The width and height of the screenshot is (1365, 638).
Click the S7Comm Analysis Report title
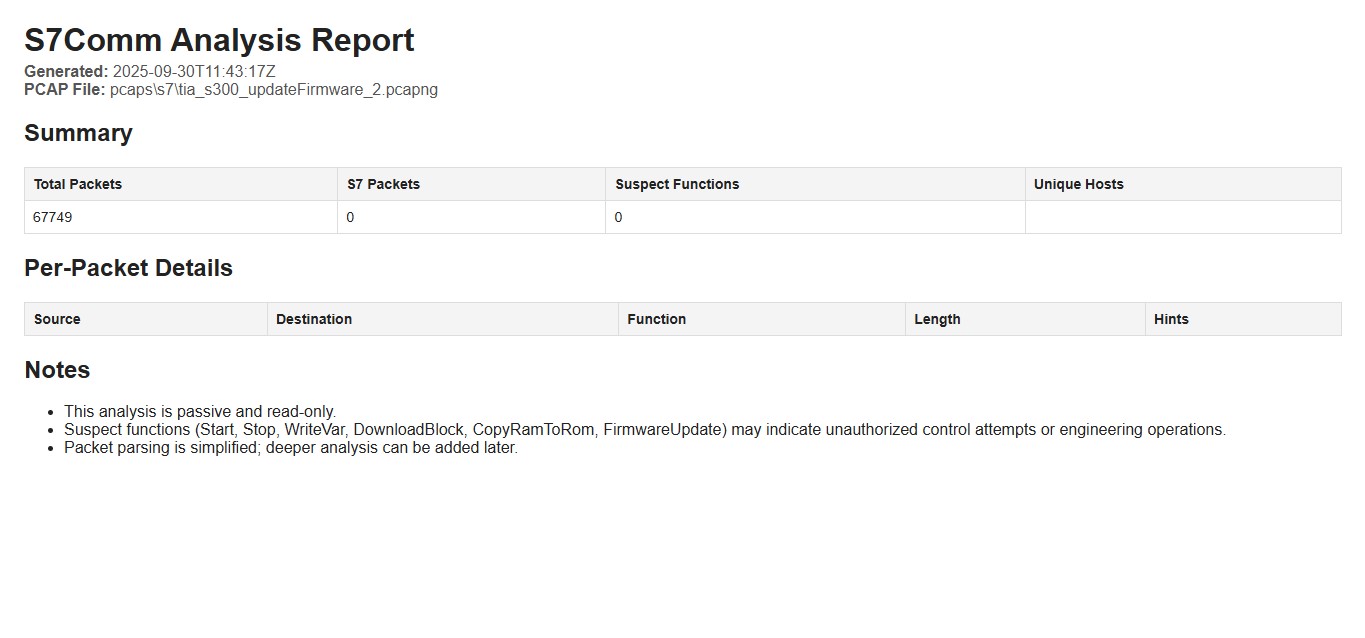click(x=219, y=40)
